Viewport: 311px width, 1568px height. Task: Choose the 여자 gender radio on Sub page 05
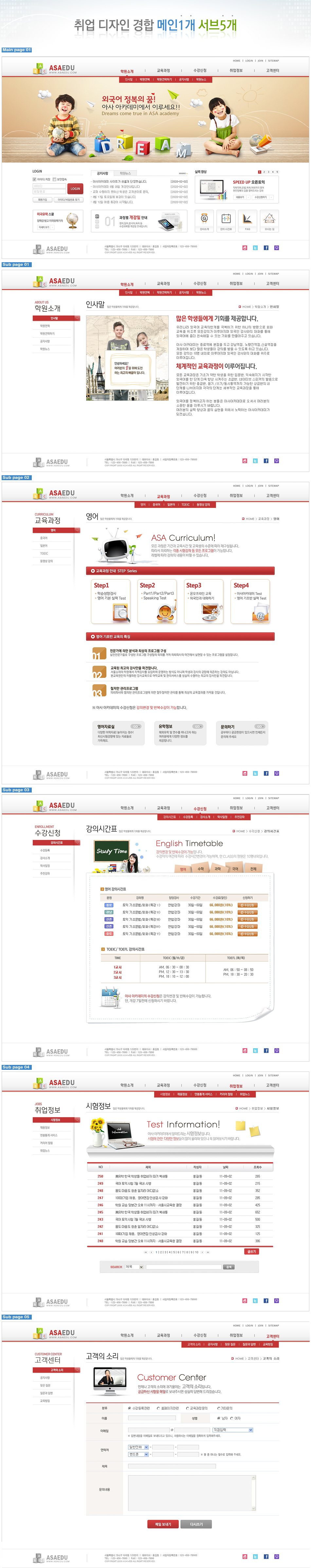[x=232, y=1418]
